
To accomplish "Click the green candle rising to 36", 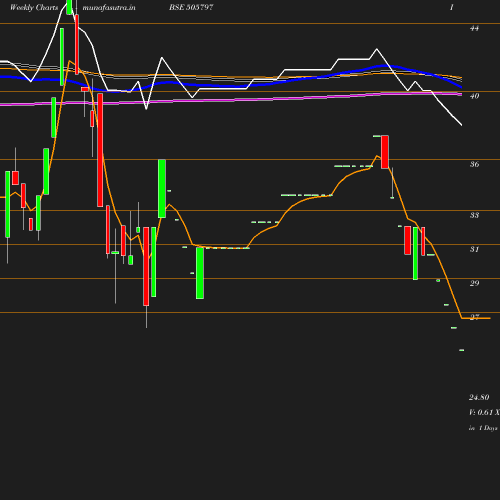I will point(162,189).
